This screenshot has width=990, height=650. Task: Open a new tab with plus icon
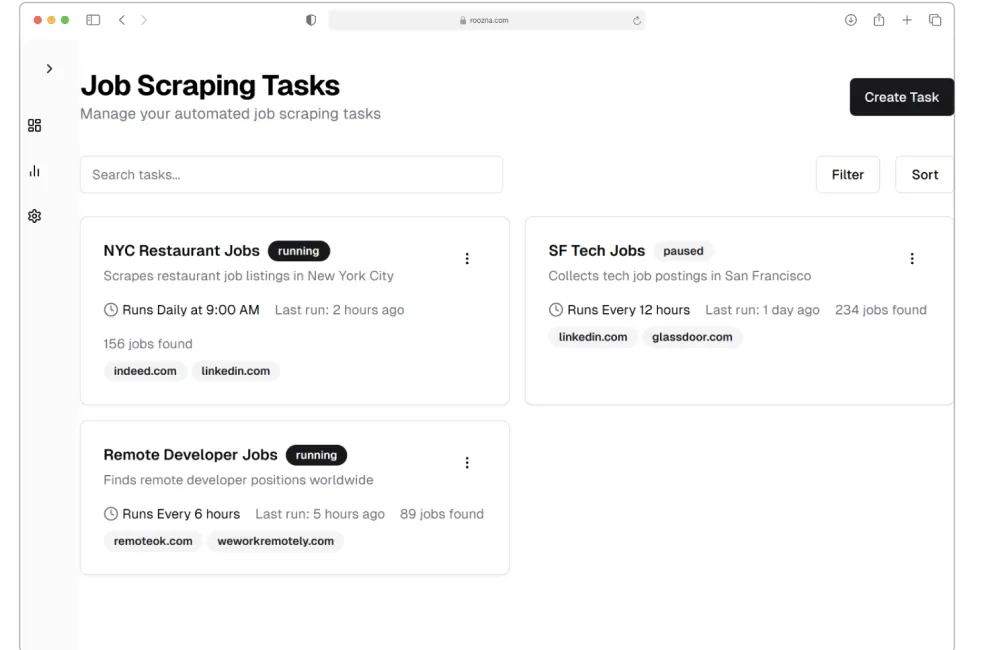tap(907, 20)
